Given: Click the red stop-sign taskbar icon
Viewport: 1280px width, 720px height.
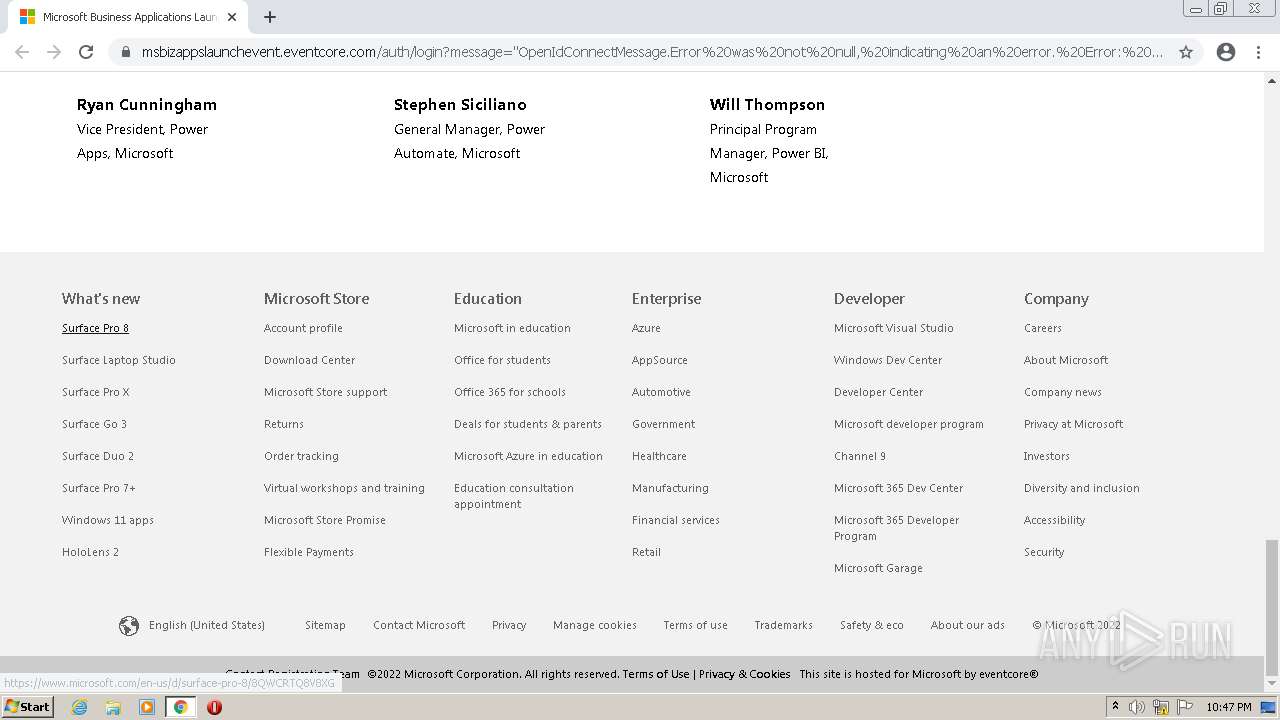Looking at the screenshot, I should [214, 707].
